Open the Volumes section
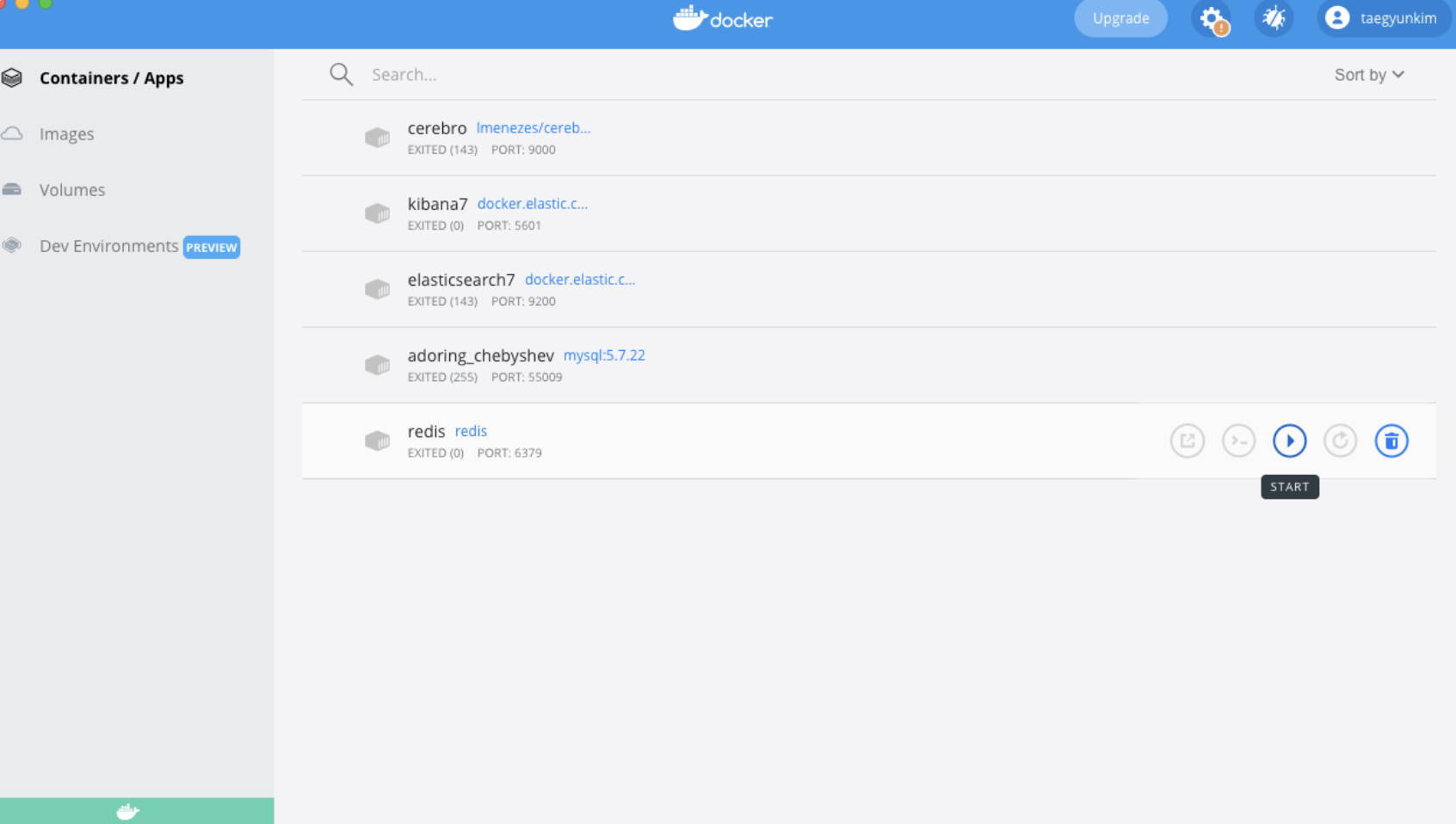This screenshot has width=1456, height=824. 72,190
